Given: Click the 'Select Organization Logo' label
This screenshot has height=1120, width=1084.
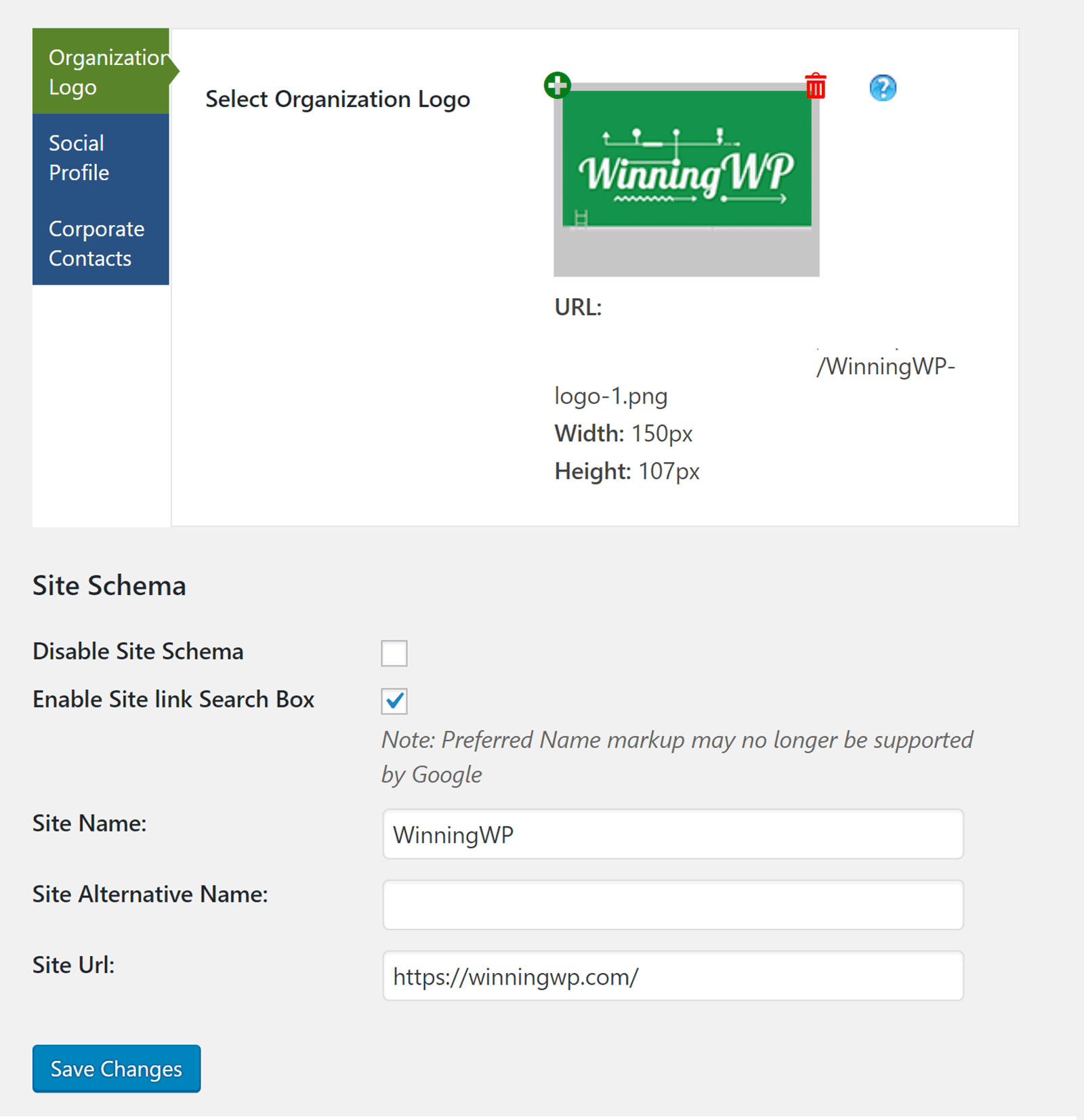Looking at the screenshot, I should pos(337,100).
